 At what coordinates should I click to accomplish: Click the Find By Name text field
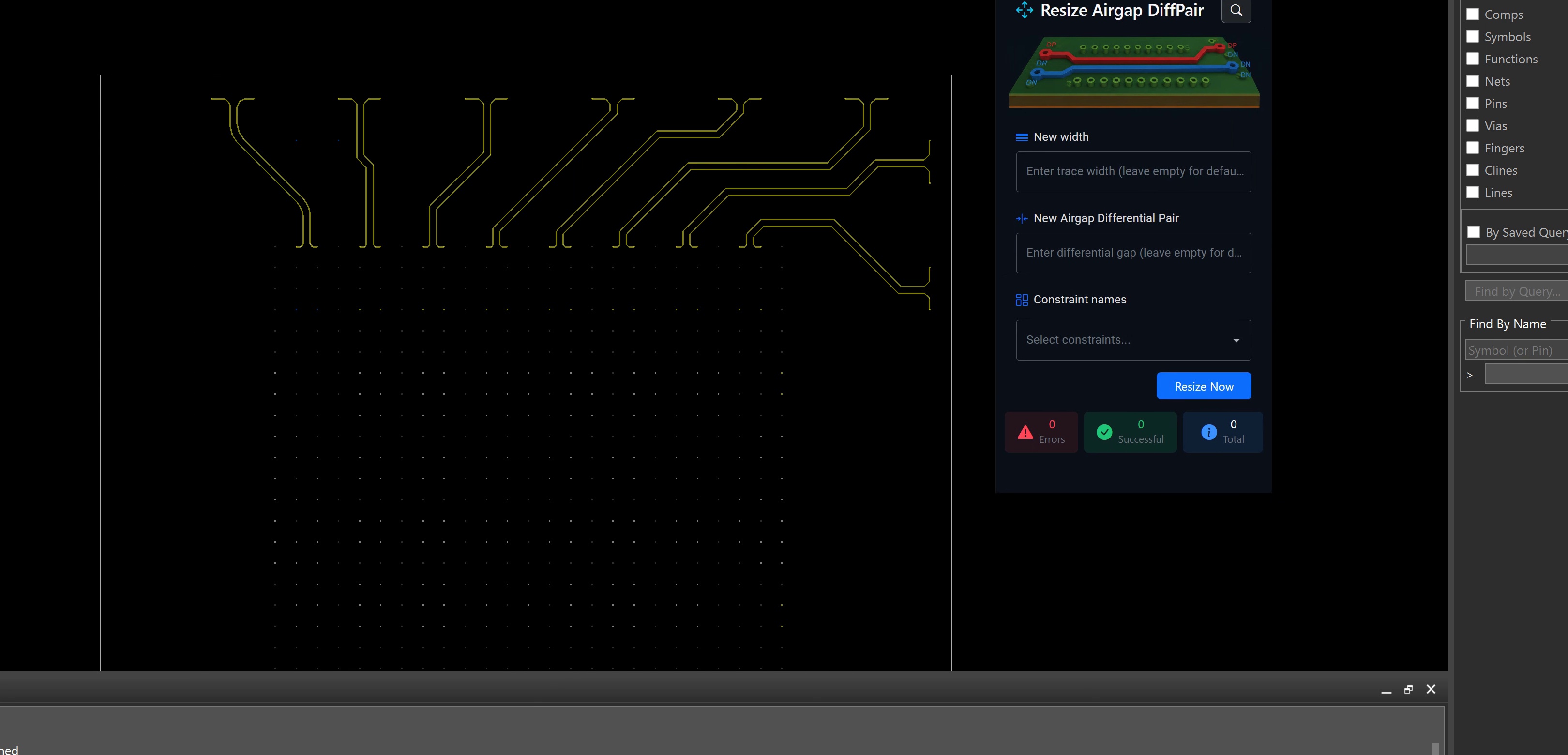[1526, 373]
